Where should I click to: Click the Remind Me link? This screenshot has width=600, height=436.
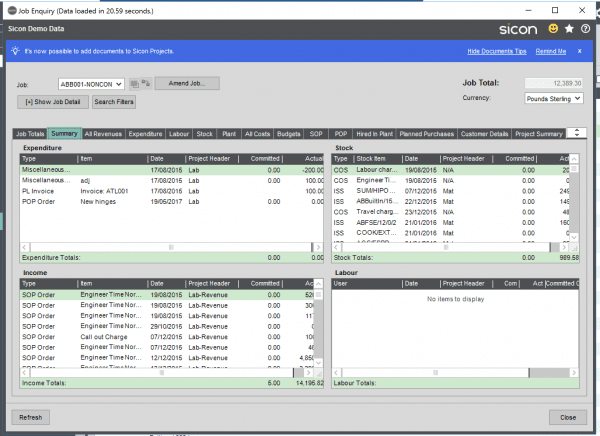(x=551, y=51)
